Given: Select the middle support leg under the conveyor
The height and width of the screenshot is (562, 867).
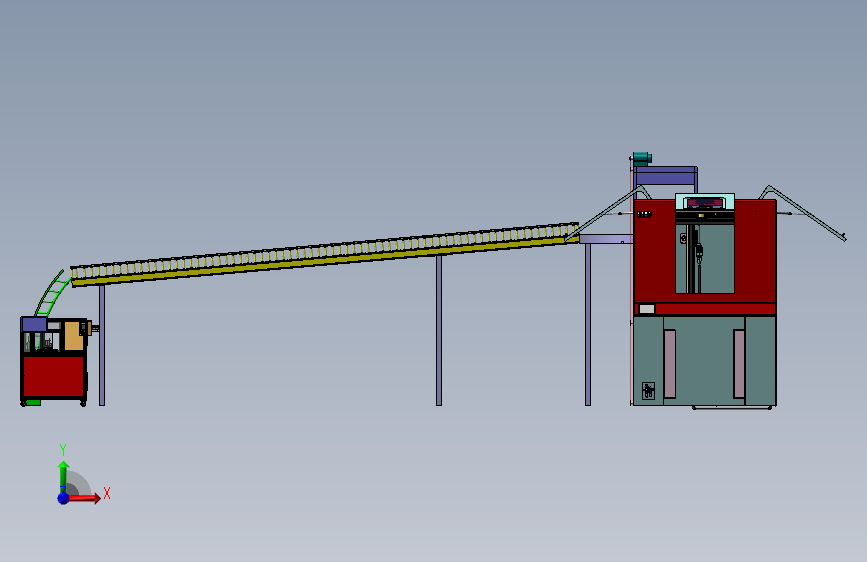Looking at the screenshot, I should click(x=438, y=330).
